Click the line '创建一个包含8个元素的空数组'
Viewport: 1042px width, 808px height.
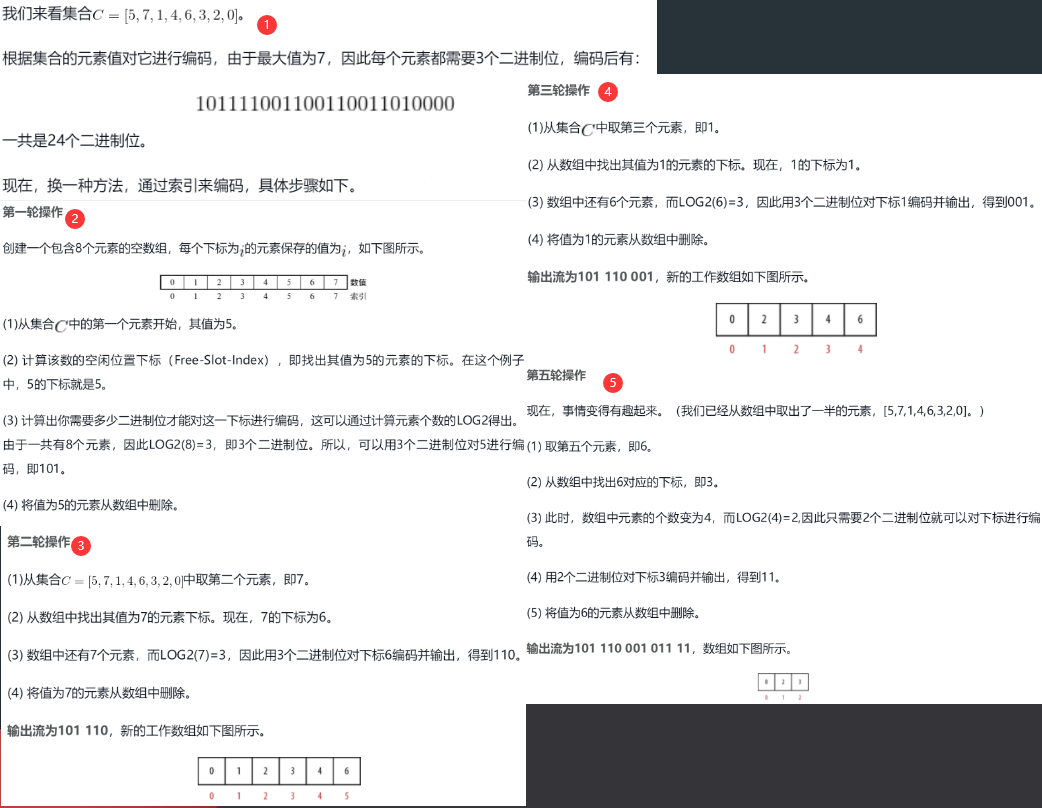click(x=213, y=249)
